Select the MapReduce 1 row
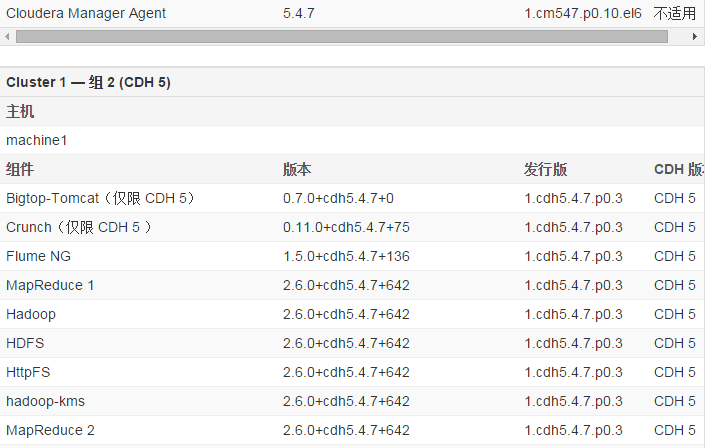The image size is (706, 448). tap(353, 285)
